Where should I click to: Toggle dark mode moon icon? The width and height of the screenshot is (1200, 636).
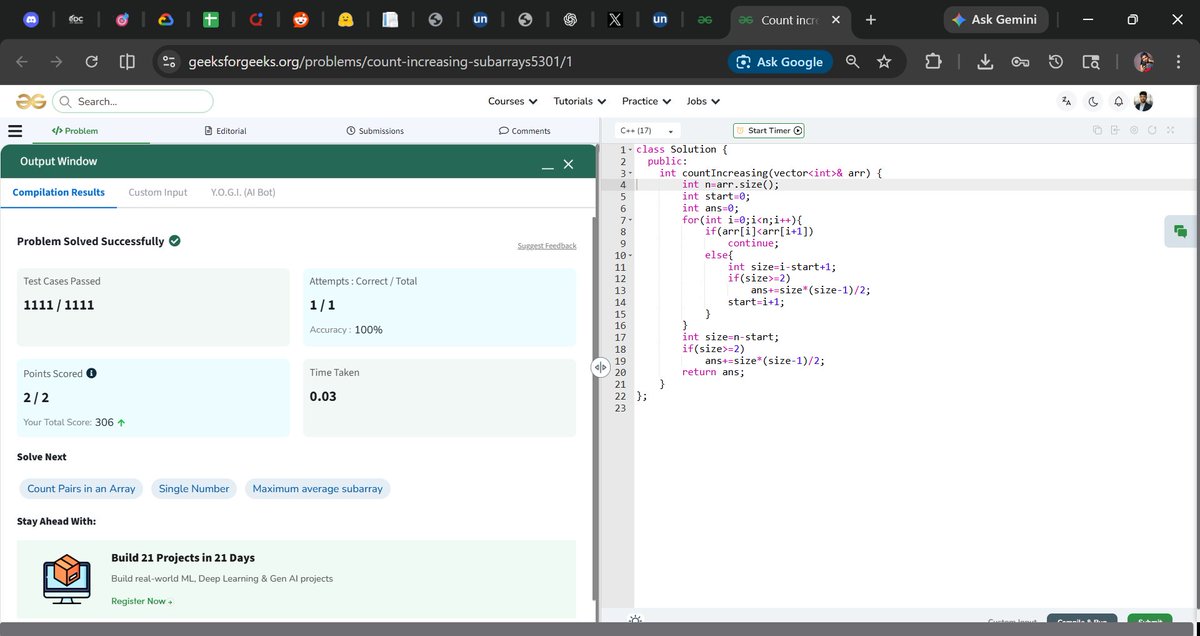click(1093, 101)
